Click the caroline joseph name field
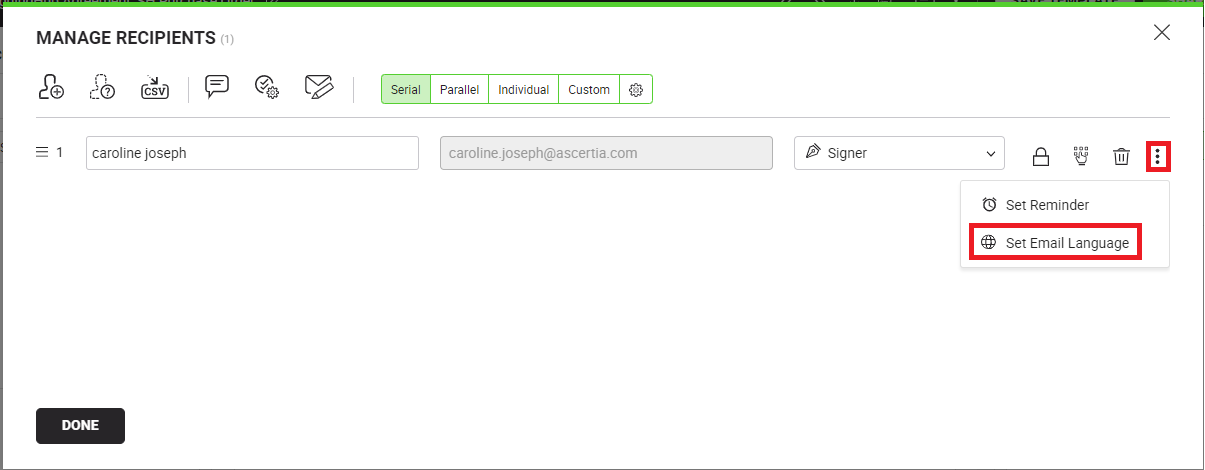 [252, 154]
